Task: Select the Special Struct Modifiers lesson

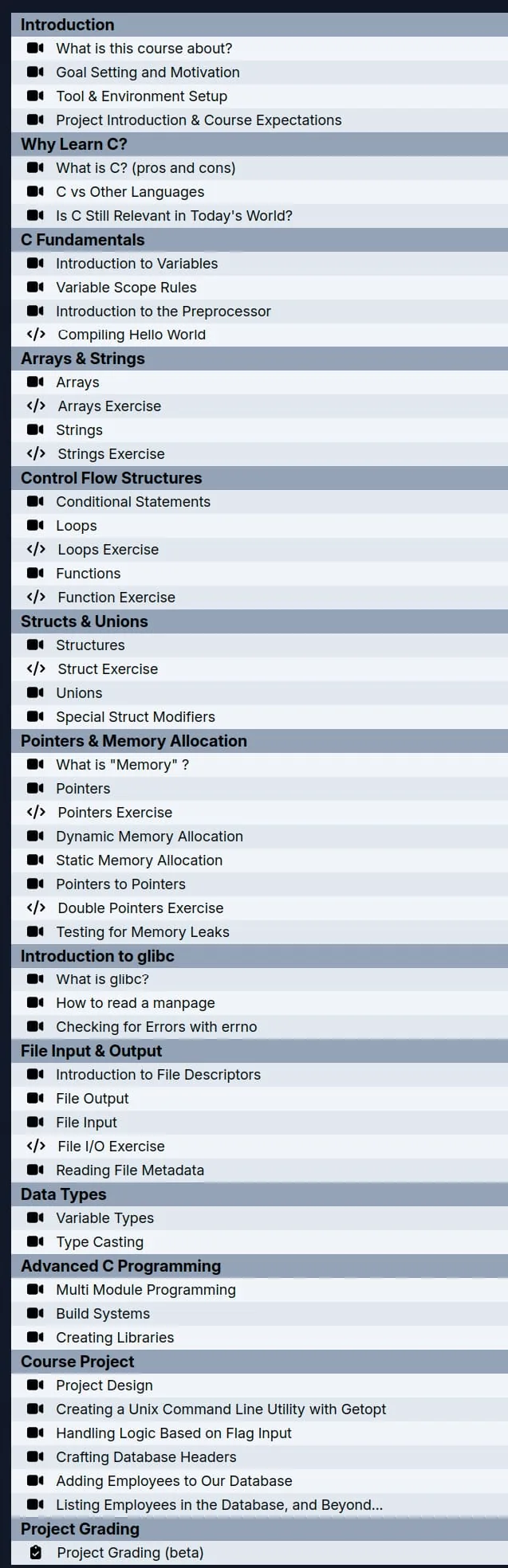Action: (x=259, y=716)
